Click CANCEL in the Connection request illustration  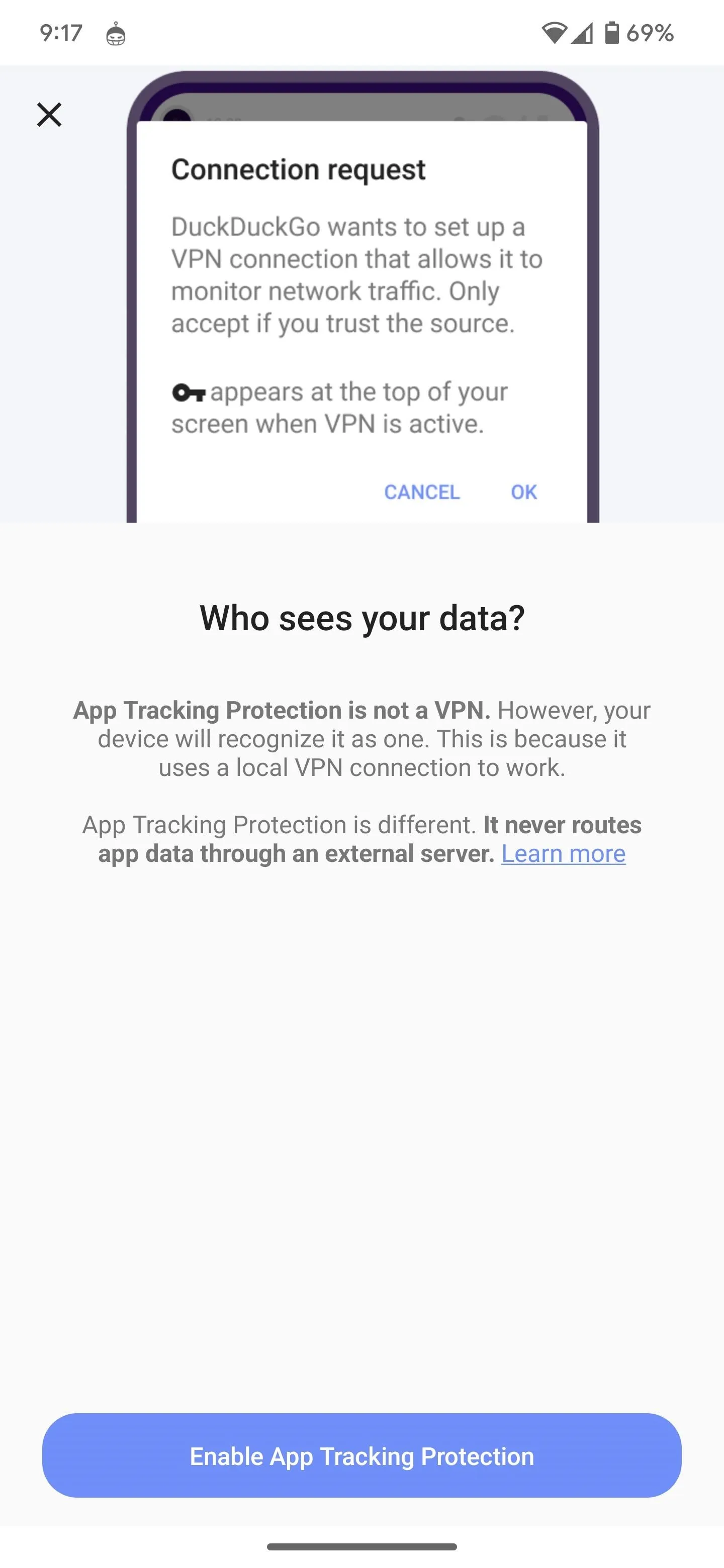(x=422, y=492)
